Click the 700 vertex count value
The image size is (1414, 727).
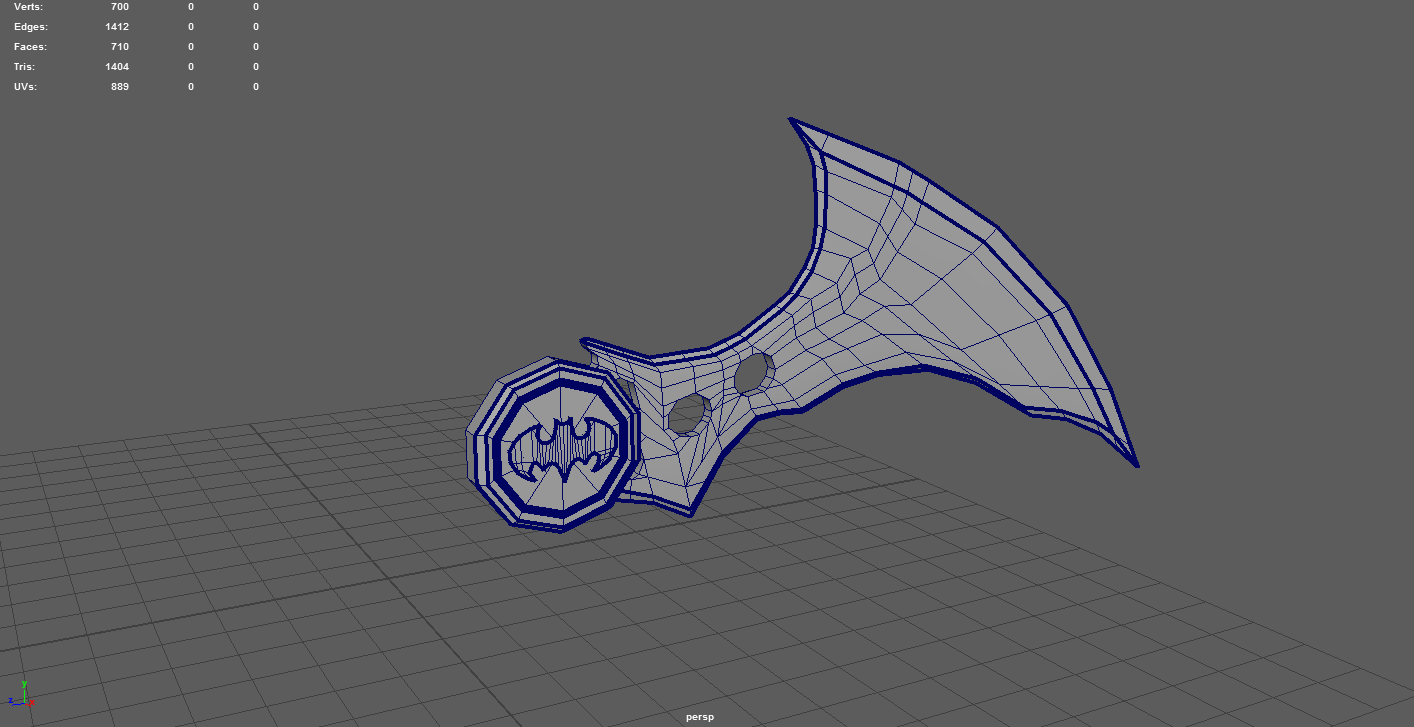point(120,7)
